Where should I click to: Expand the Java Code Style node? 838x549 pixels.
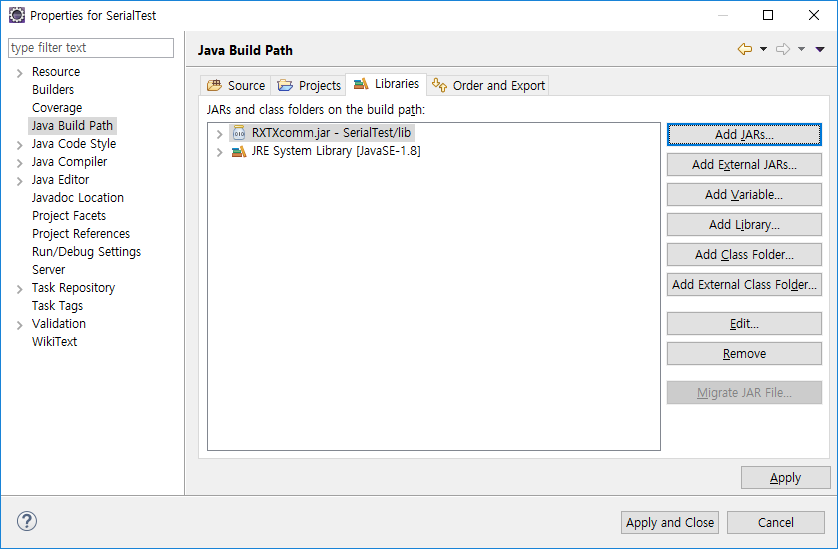(20, 145)
